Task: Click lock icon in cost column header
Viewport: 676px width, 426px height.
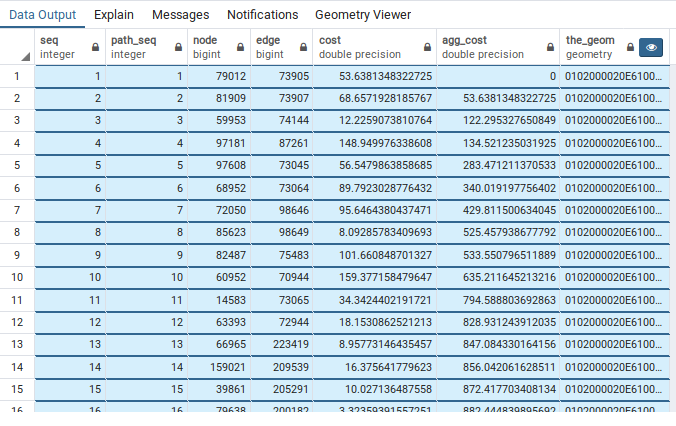Action: point(427,47)
